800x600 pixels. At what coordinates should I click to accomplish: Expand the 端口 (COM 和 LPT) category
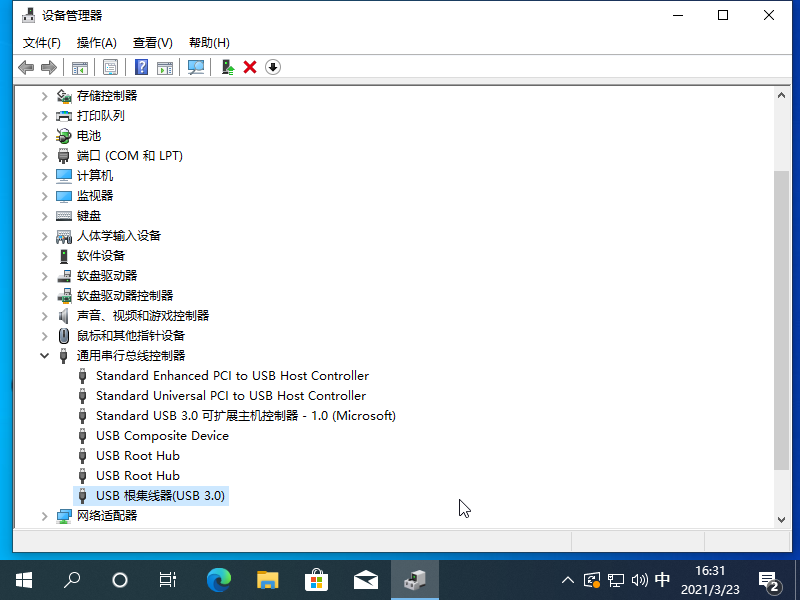44,155
